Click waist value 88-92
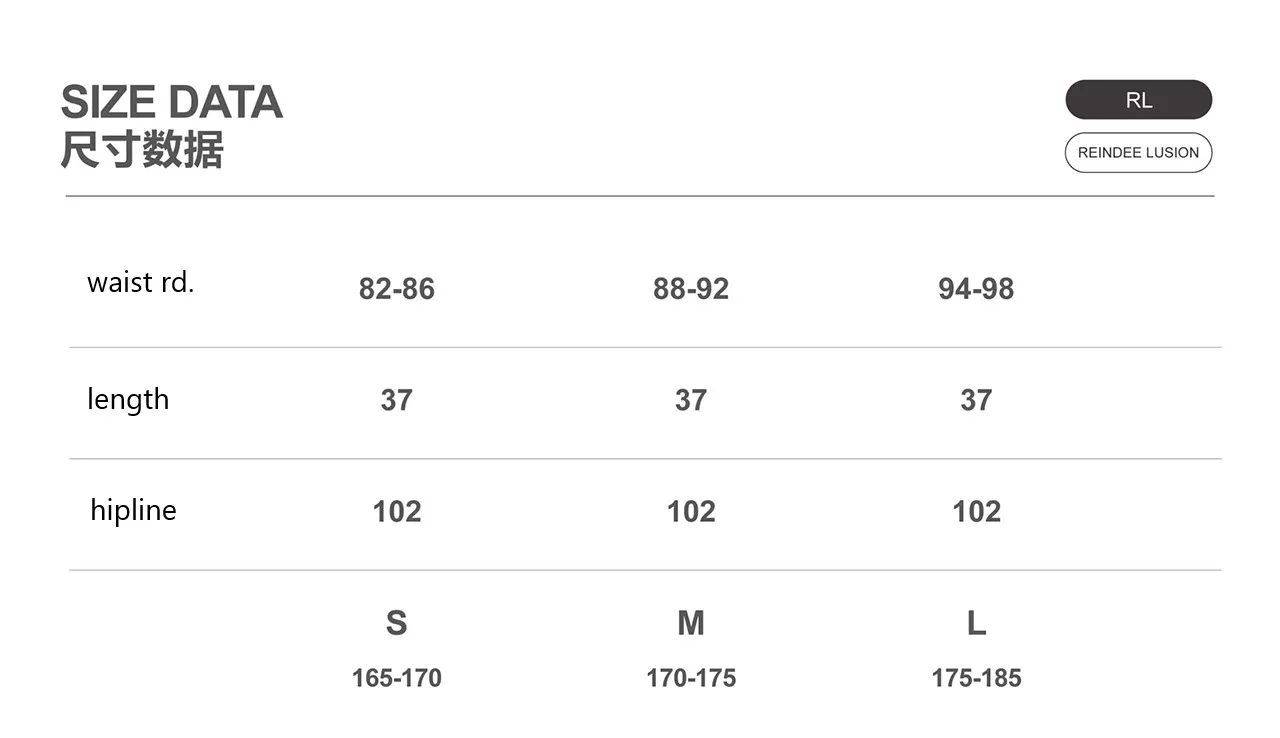The width and height of the screenshot is (1280, 738). tap(691, 289)
